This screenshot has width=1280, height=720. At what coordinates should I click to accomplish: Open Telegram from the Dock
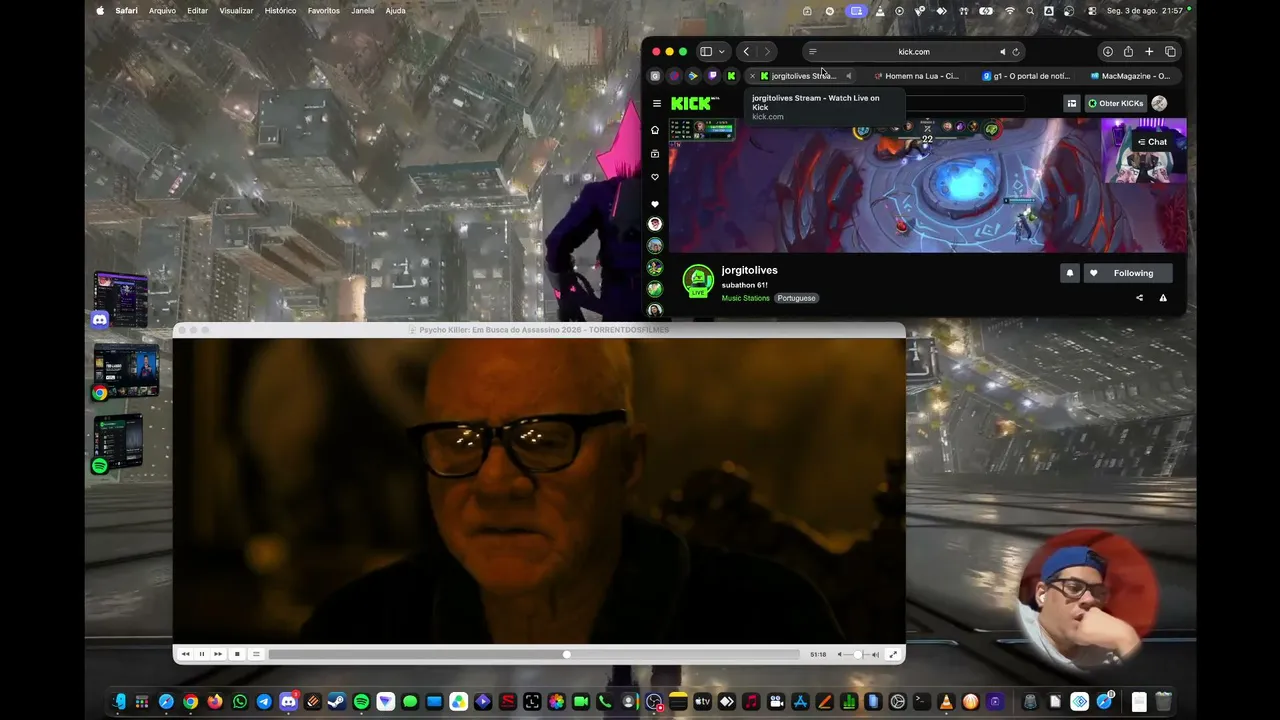pos(264,702)
